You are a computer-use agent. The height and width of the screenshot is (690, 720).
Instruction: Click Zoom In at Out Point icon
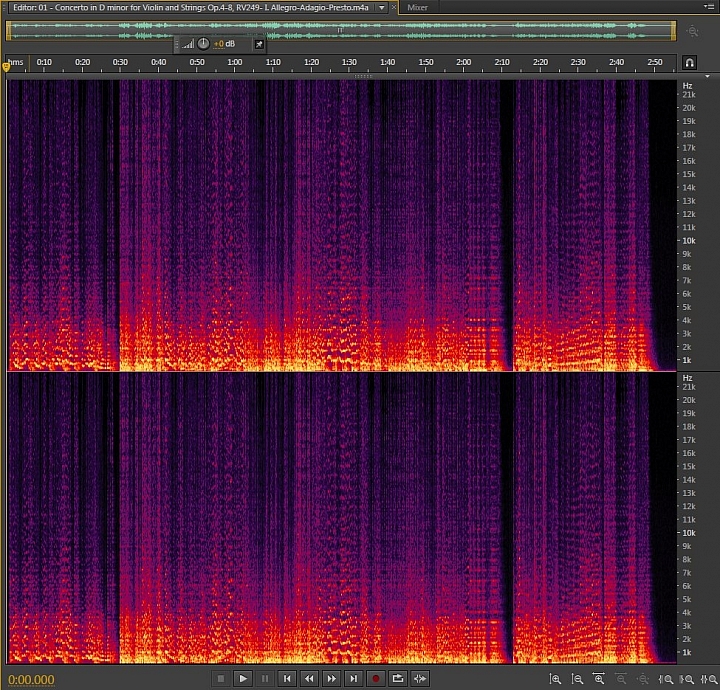pos(687,679)
